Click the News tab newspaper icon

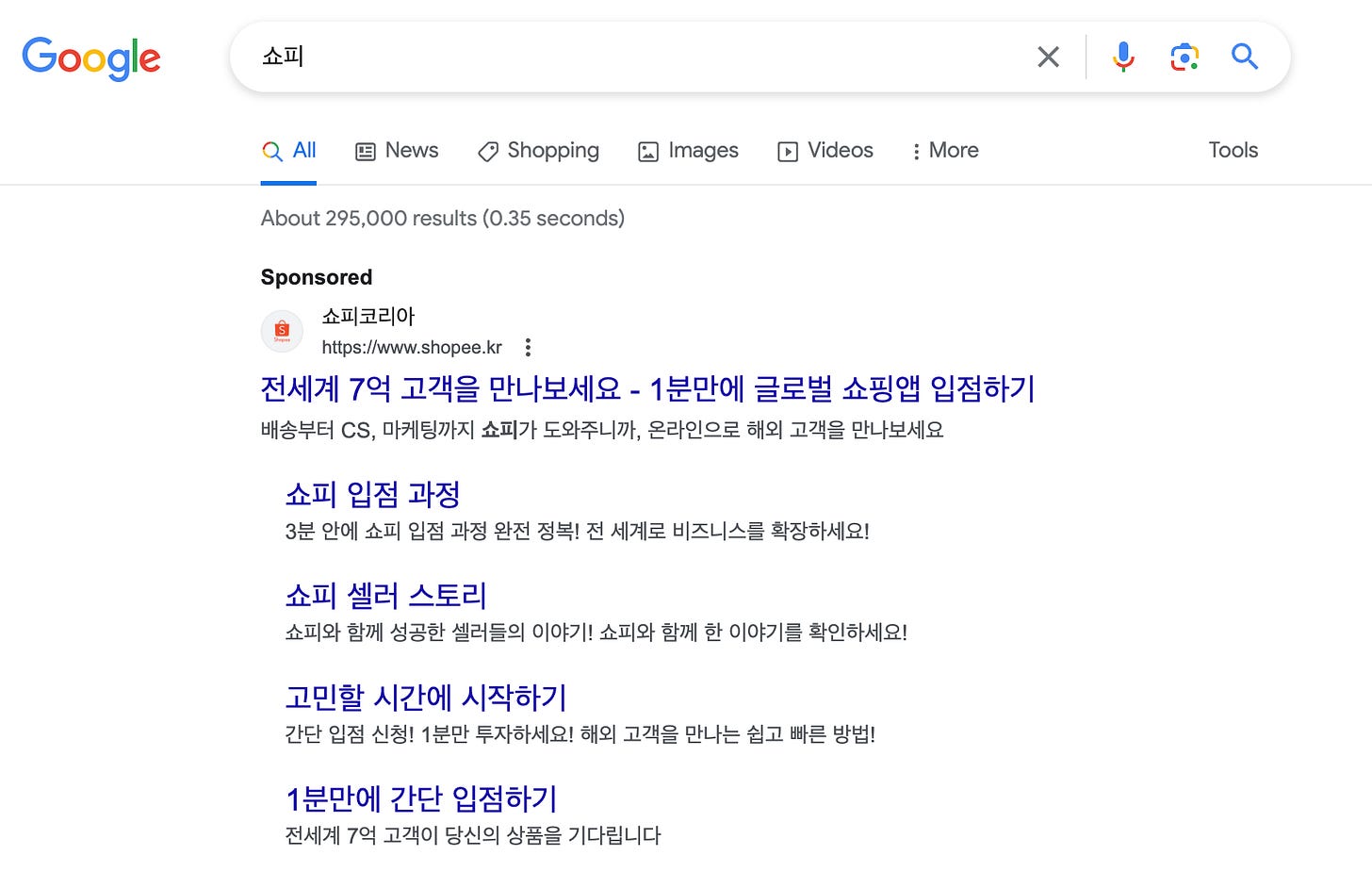pyautogui.click(x=367, y=150)
